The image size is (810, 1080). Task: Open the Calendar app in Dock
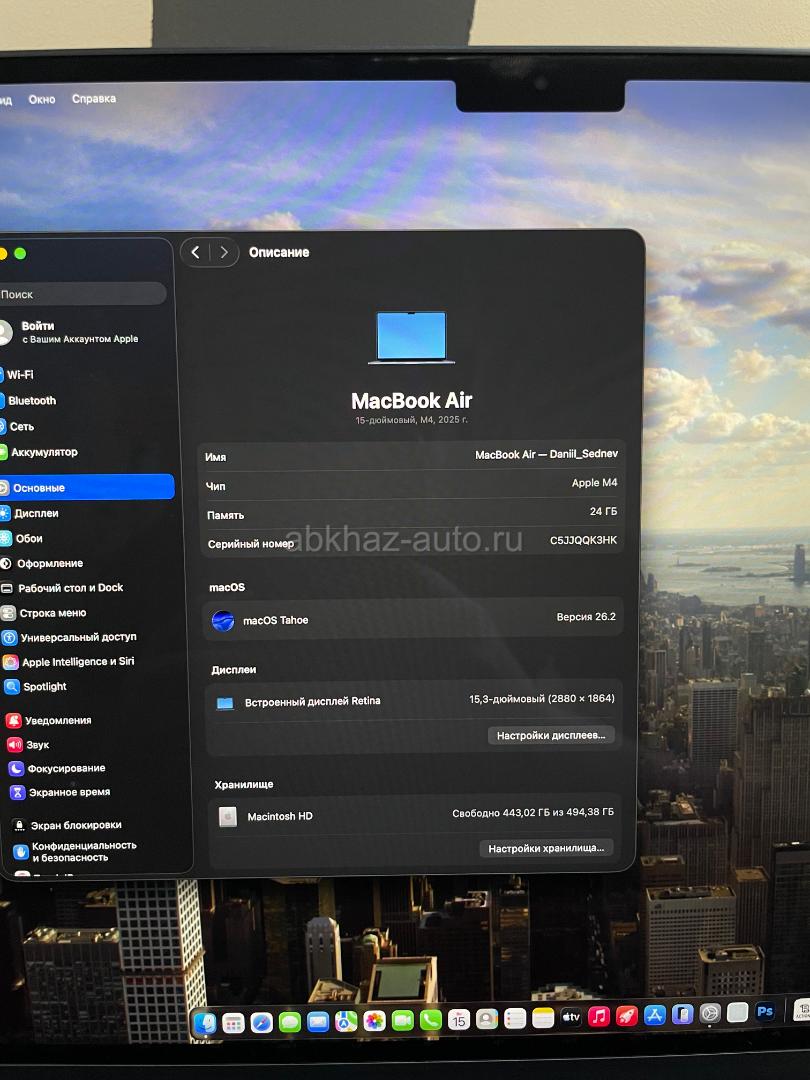459,1019
